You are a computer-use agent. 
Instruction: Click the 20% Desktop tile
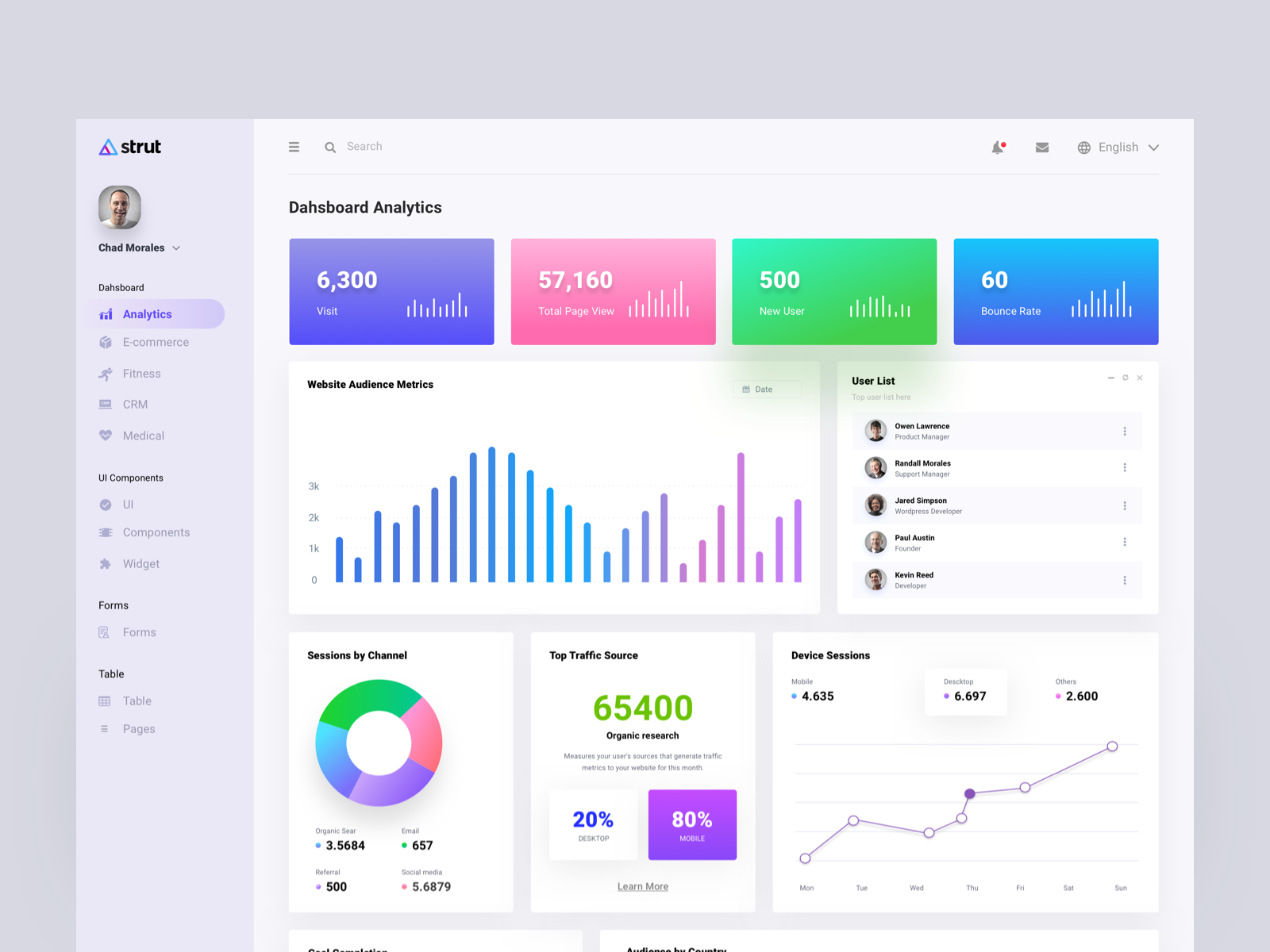tap(594, 825)
